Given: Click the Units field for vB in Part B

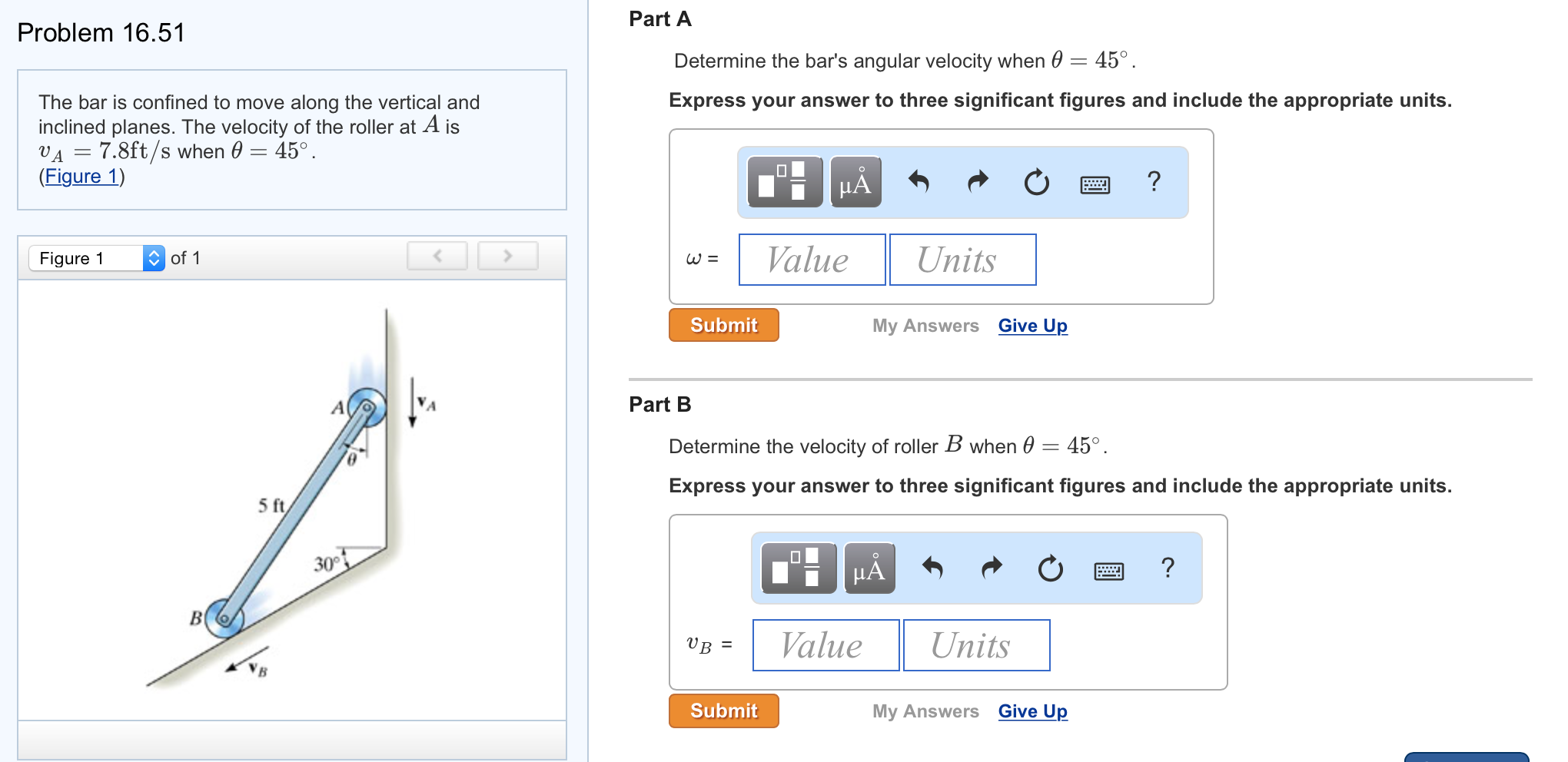Looking at the screenshot, I should (x=976, y=644).
